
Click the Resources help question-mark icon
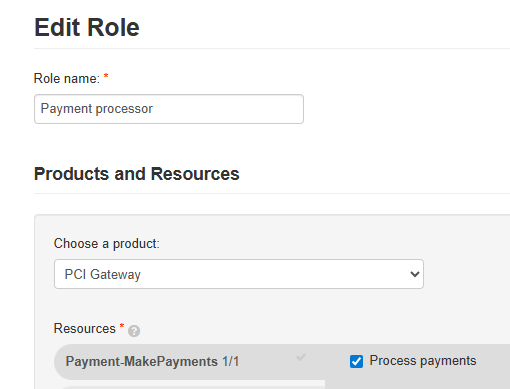(134, 331)
